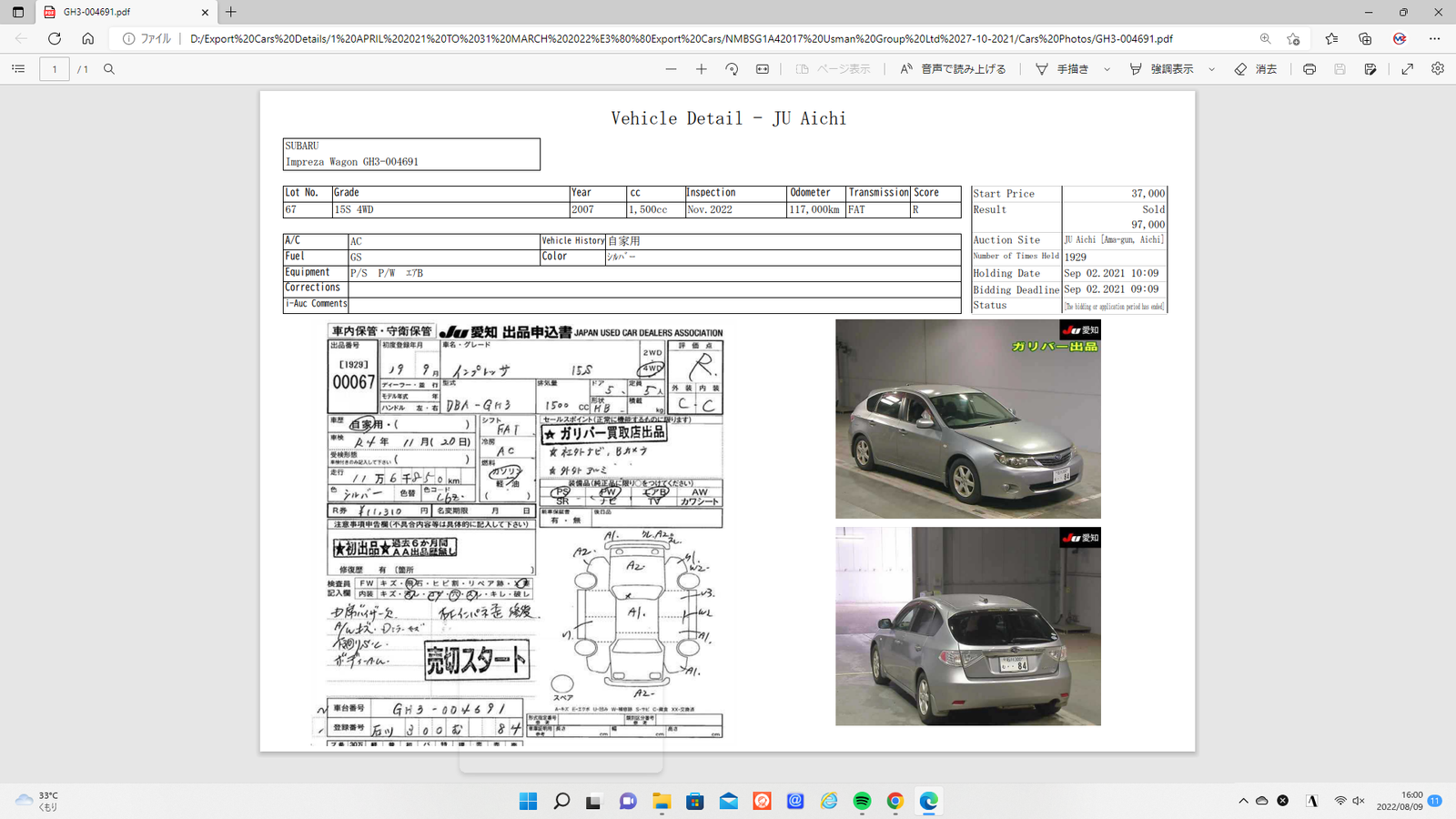Open the Edge settings and more menu
Viewport: 1456px width, 819px height.
tap(1434, 38)
